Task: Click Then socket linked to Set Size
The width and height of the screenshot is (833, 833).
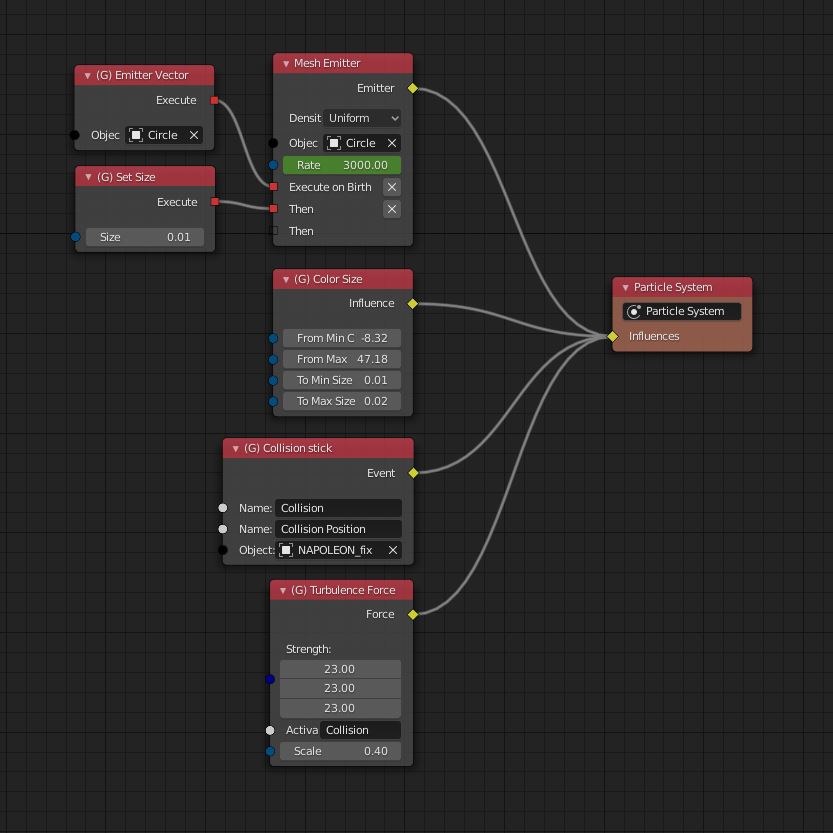Action: point(273,209)
